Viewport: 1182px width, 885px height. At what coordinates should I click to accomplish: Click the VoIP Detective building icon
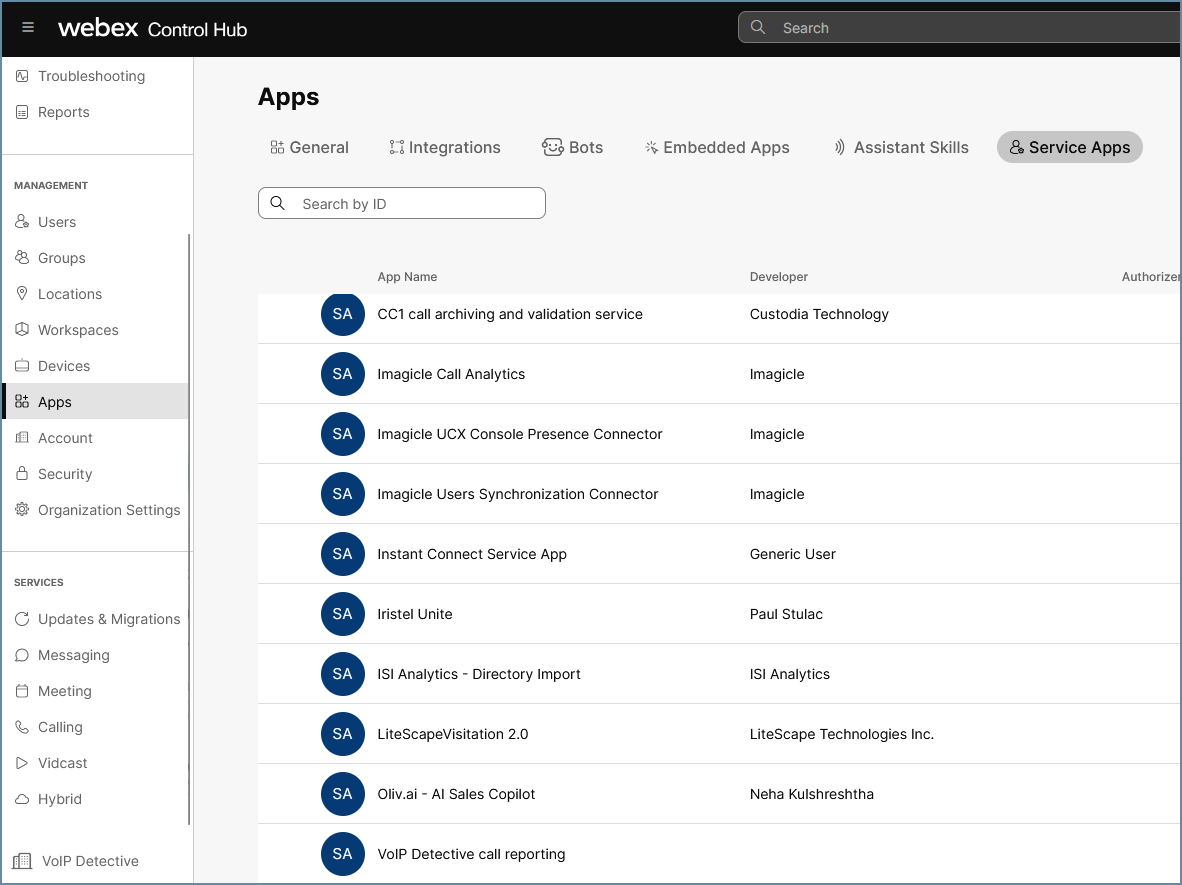click(23, 861)
